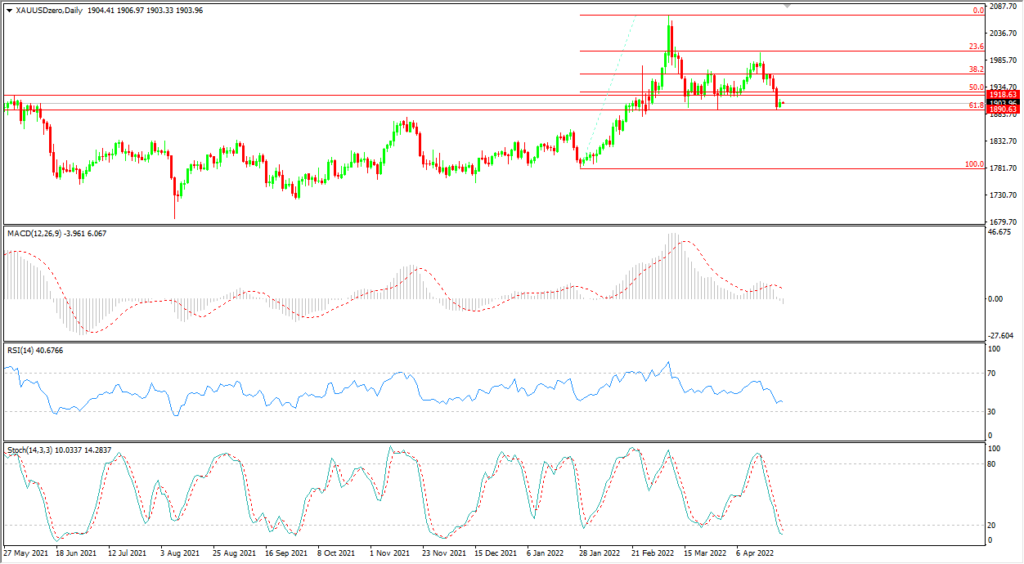
Task: Select the 23.6 Fibonacci level label
Action: (976, 46)
